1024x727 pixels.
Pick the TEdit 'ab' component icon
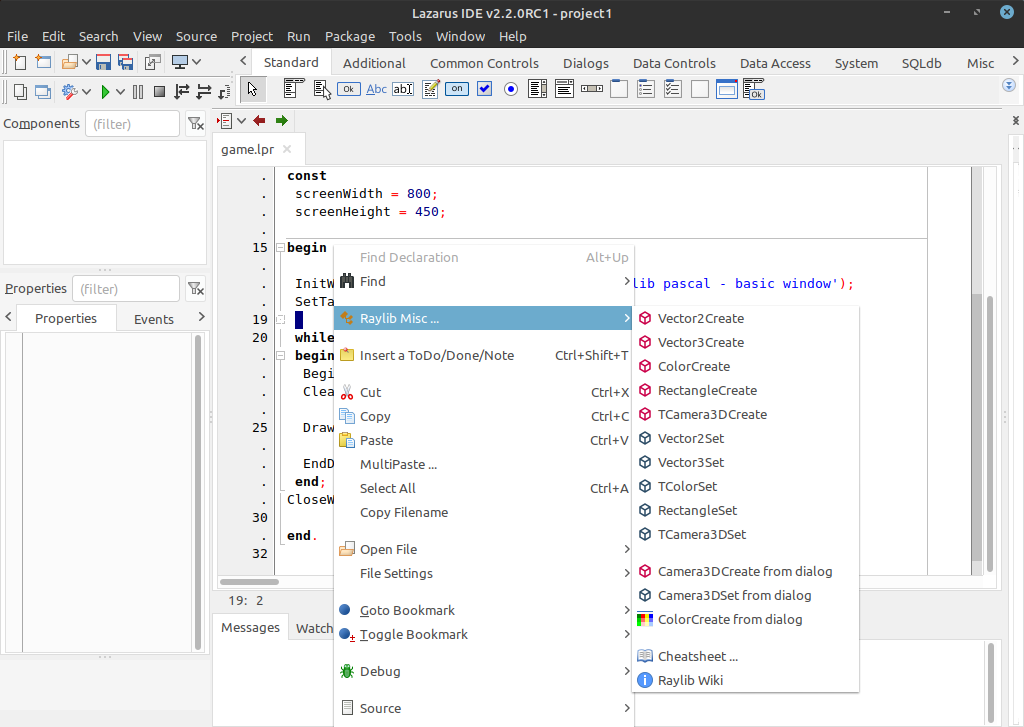tap(403, 89)
